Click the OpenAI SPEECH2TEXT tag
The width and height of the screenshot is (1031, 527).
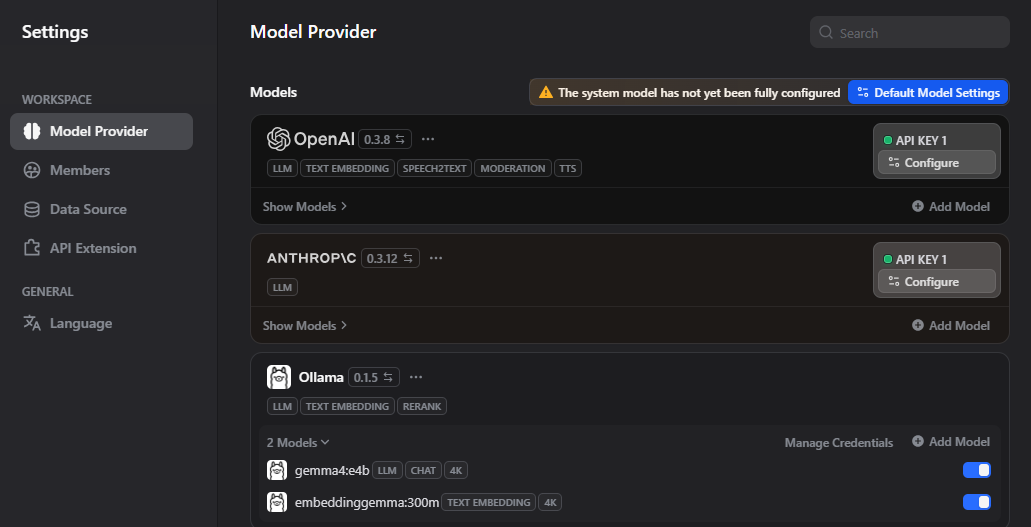(435, 168)
